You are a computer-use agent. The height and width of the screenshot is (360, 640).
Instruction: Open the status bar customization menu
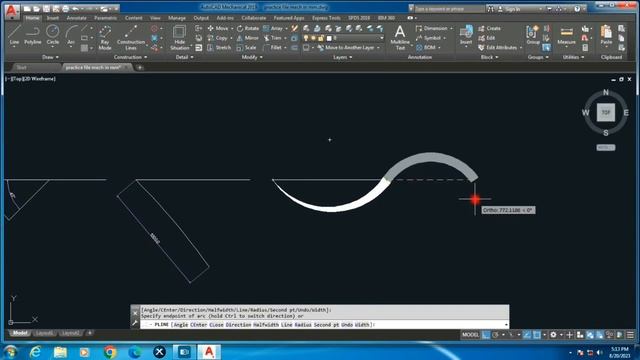point(630,335)
